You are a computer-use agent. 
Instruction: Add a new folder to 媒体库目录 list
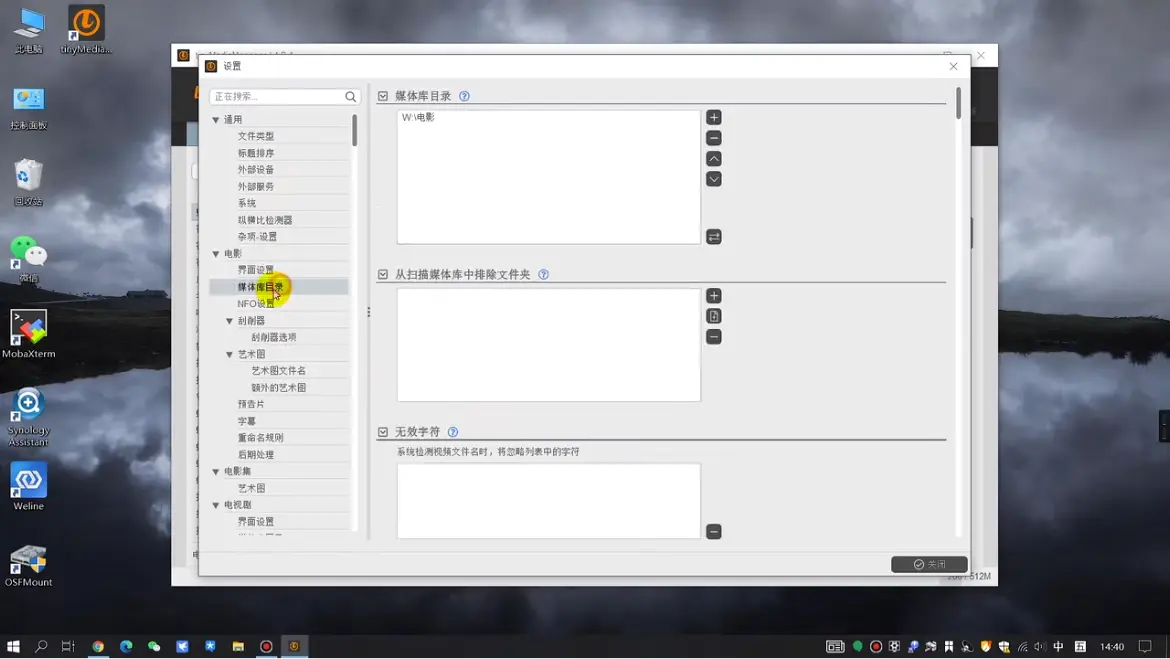coord(713,118)
